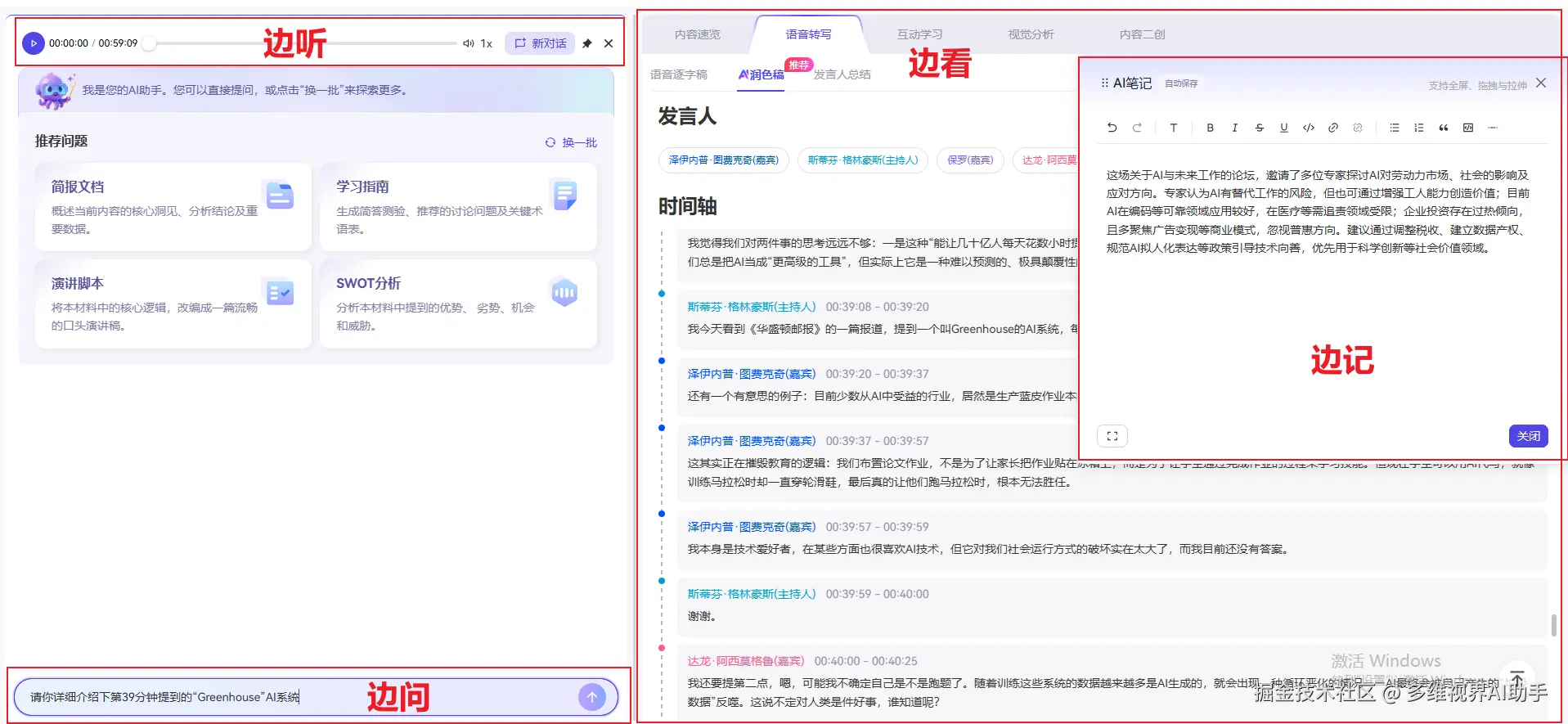This screenshot has width=1568, height=724.
Task: Open the 简报文档 suggestion card
Action: click(173, 207)
